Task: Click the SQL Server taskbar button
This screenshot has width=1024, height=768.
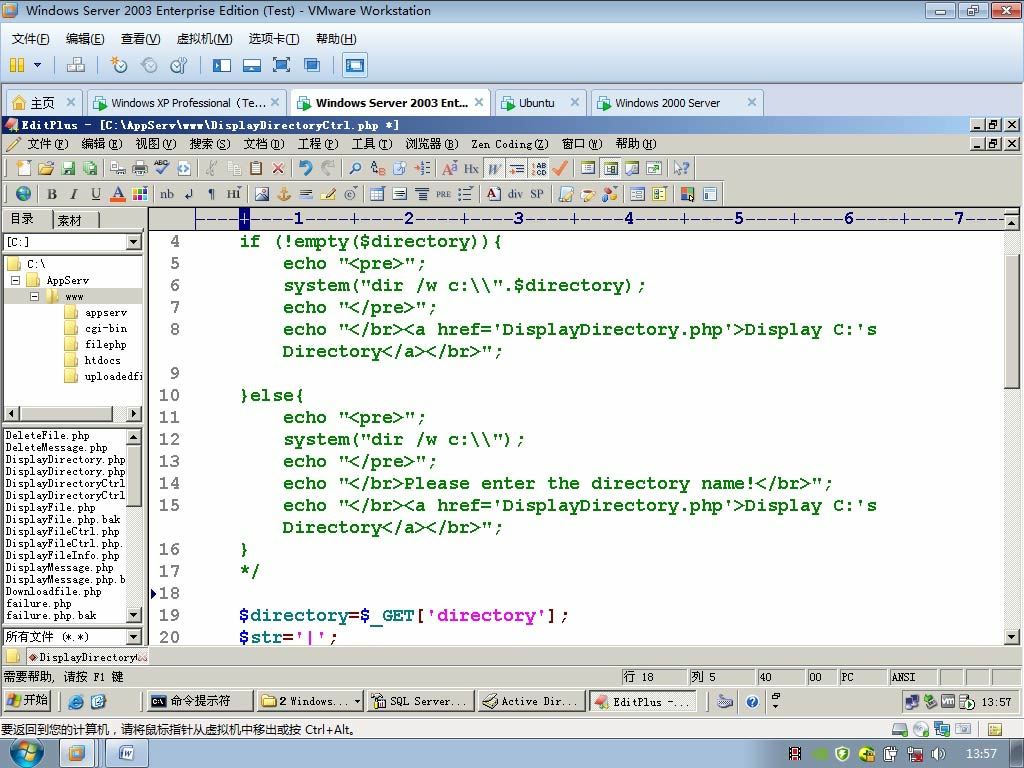Action: coord(419,701)
